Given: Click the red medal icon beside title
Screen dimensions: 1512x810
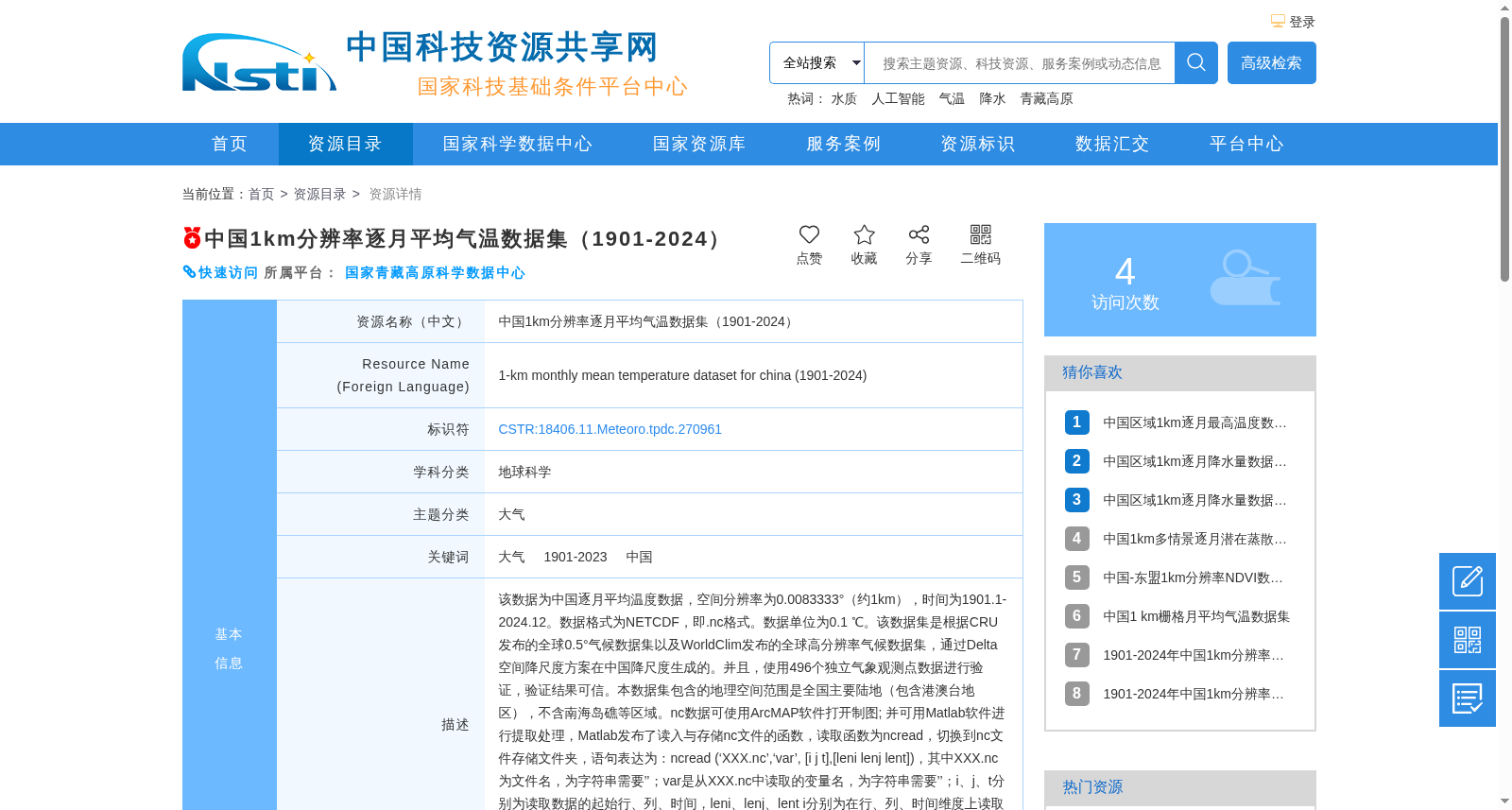Looking at the screenshot, I should click(x=192, y=237).
